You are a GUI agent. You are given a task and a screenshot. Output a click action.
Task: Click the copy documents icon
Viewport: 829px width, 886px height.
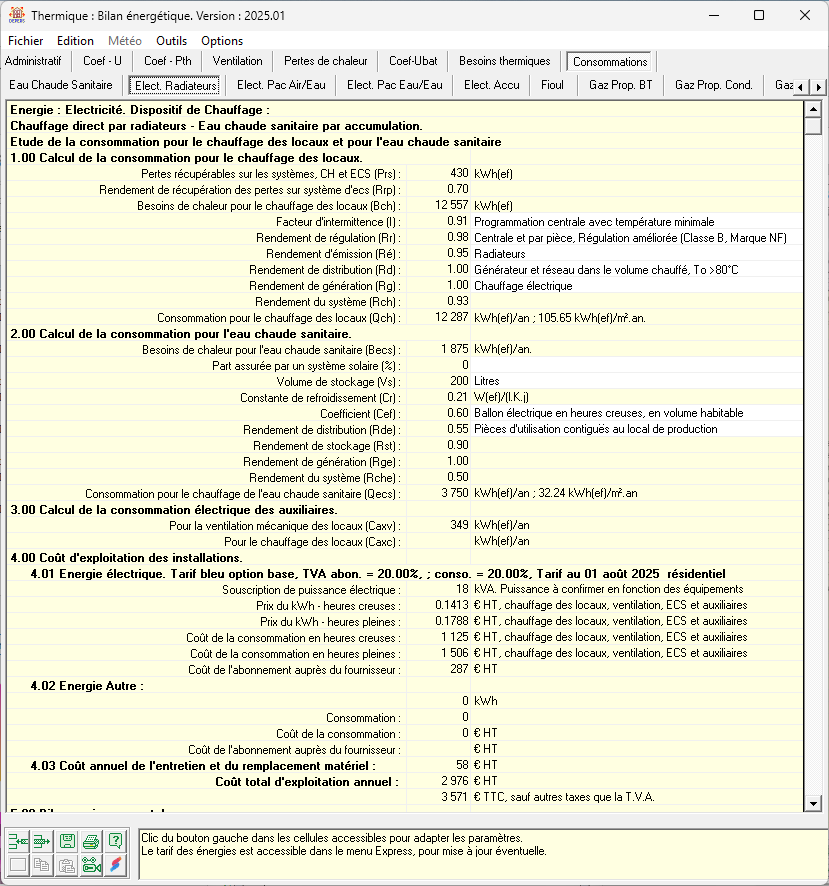click(40, 866)
